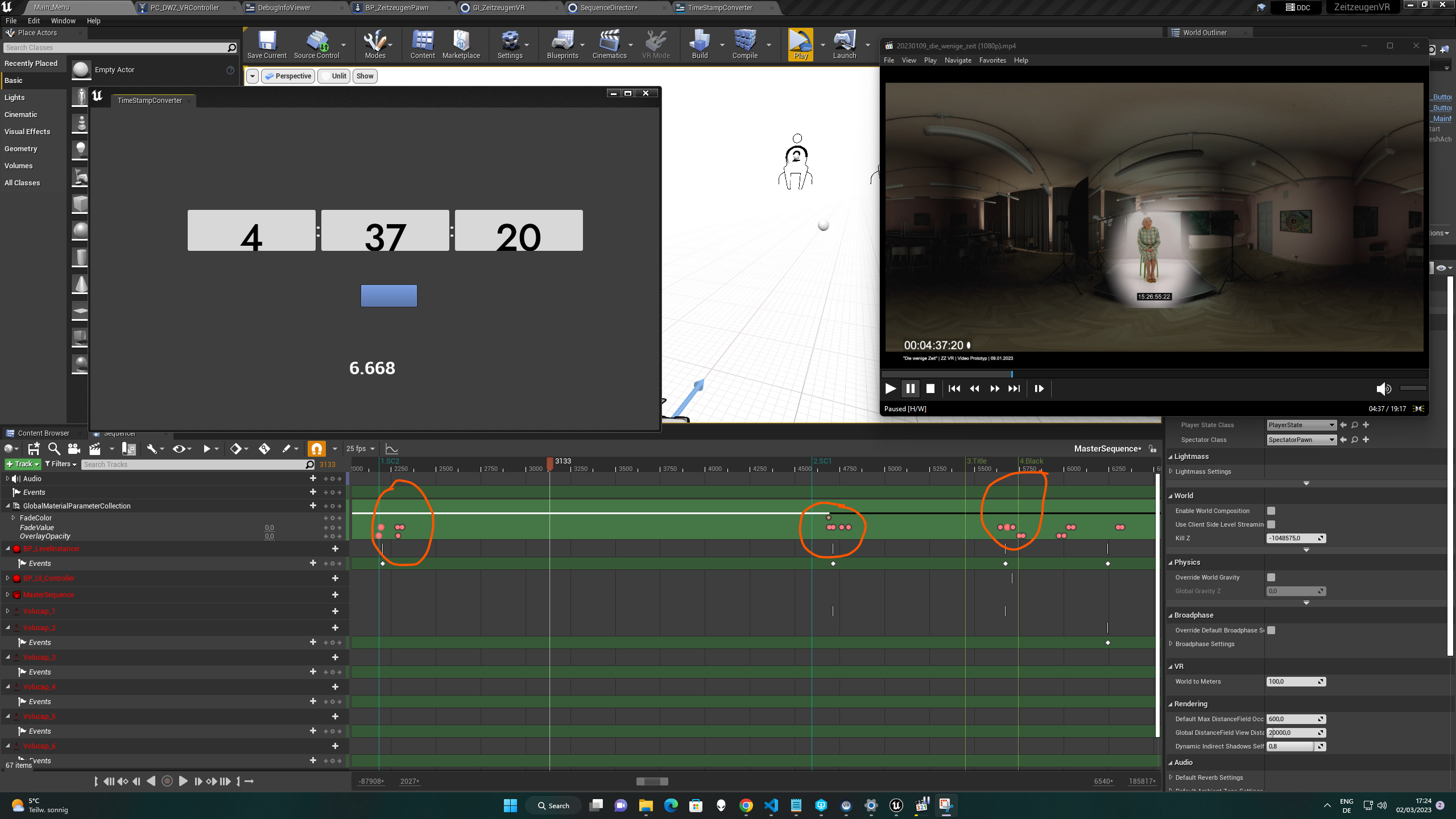Screen dimensions: 1456x819
Task: Click the Launch toolbar icon
Action: pos(845,44)
